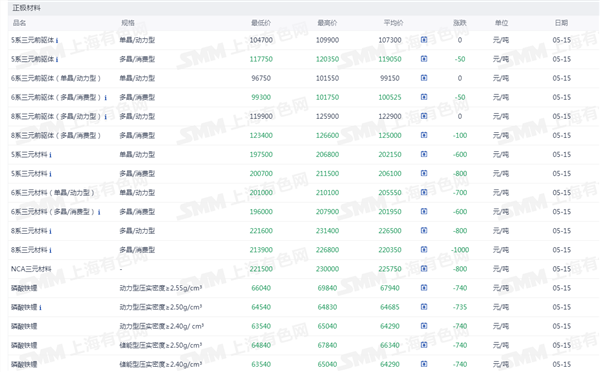Open the 8系三元前驱体(多晶/动力型) product name
The image size is (600, 372).
(x=55, y=116)
